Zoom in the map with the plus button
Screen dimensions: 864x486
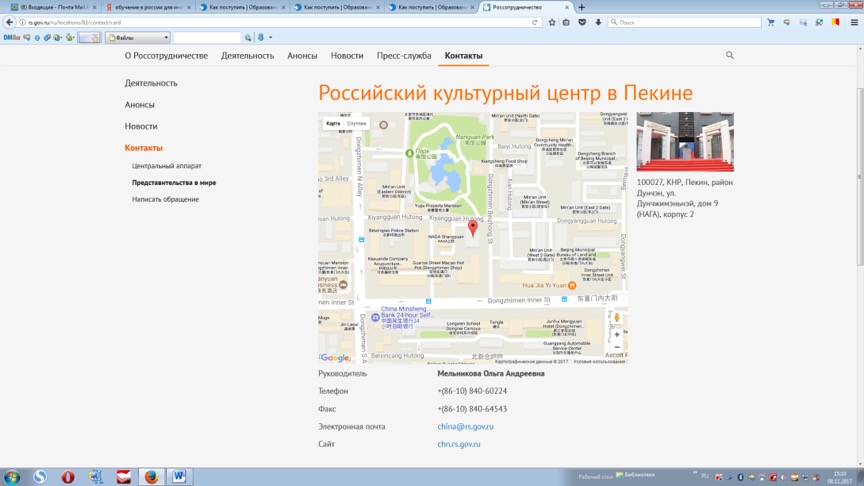[x=616, y=335]
